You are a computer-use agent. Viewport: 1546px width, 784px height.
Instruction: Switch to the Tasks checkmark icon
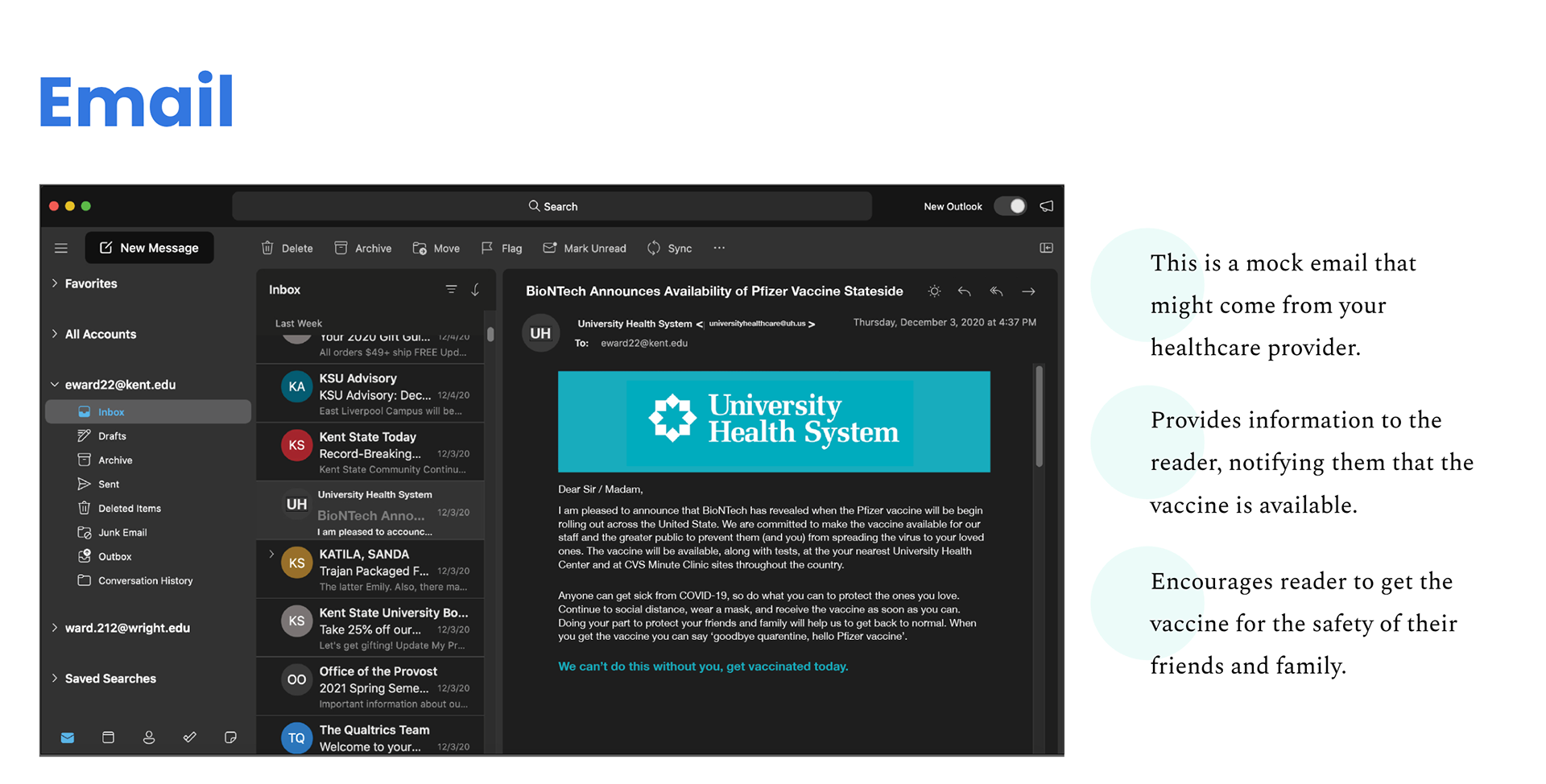(x=190, y=737)
